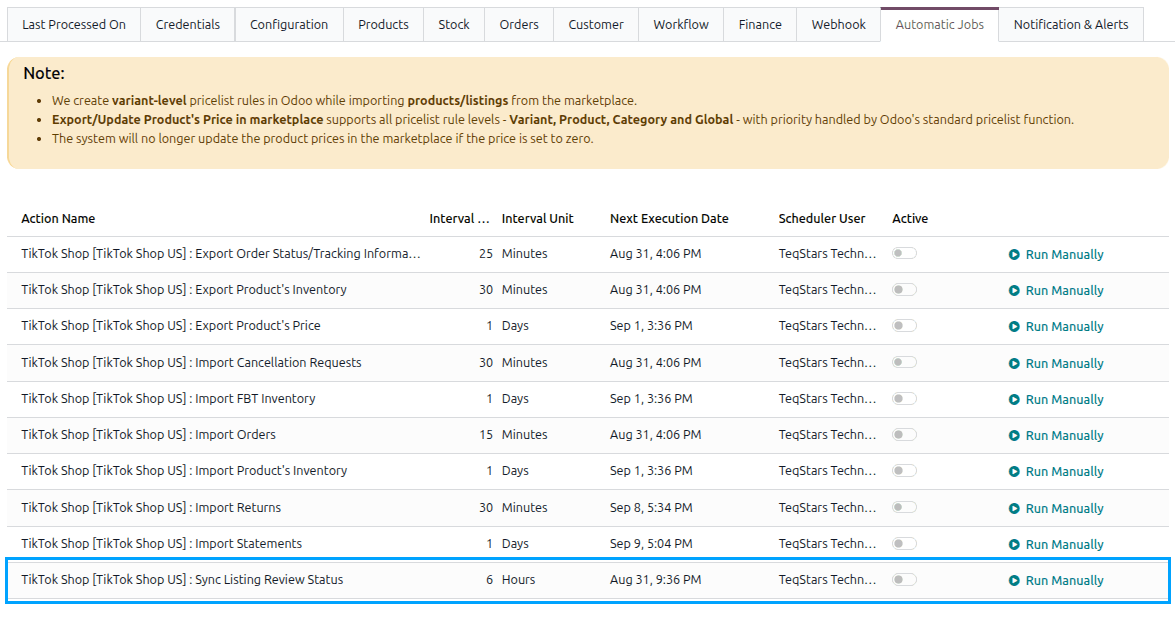Click the truncated Interval column header

point(459,219)
